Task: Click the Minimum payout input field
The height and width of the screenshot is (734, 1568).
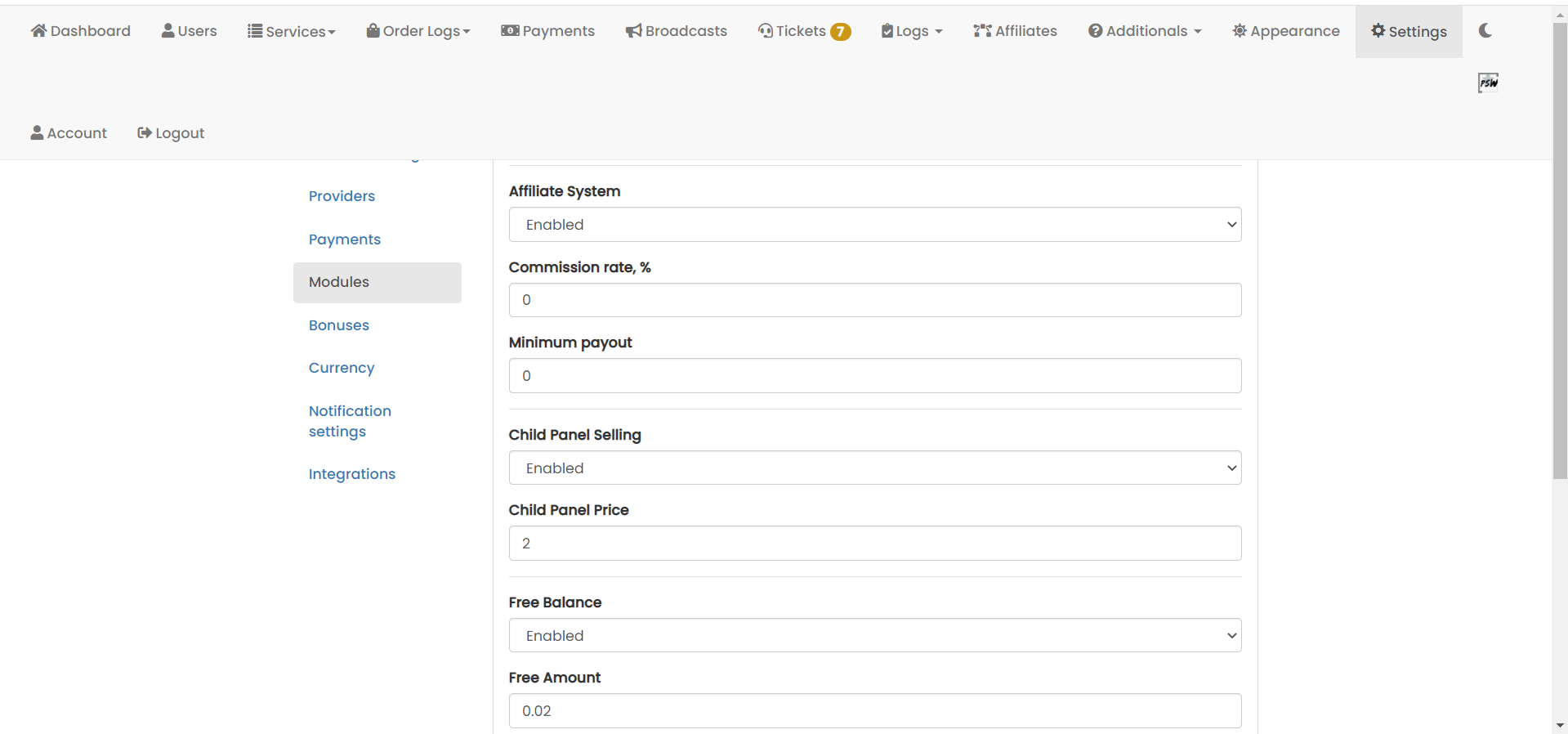Action: [875, 376]
